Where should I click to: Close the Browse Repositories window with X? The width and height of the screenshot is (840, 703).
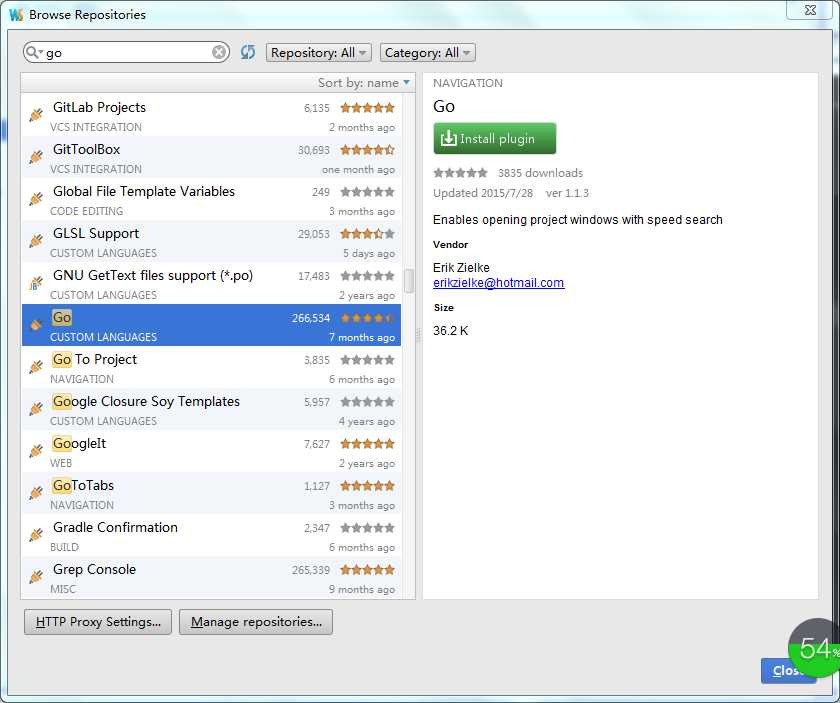[811, 10]
